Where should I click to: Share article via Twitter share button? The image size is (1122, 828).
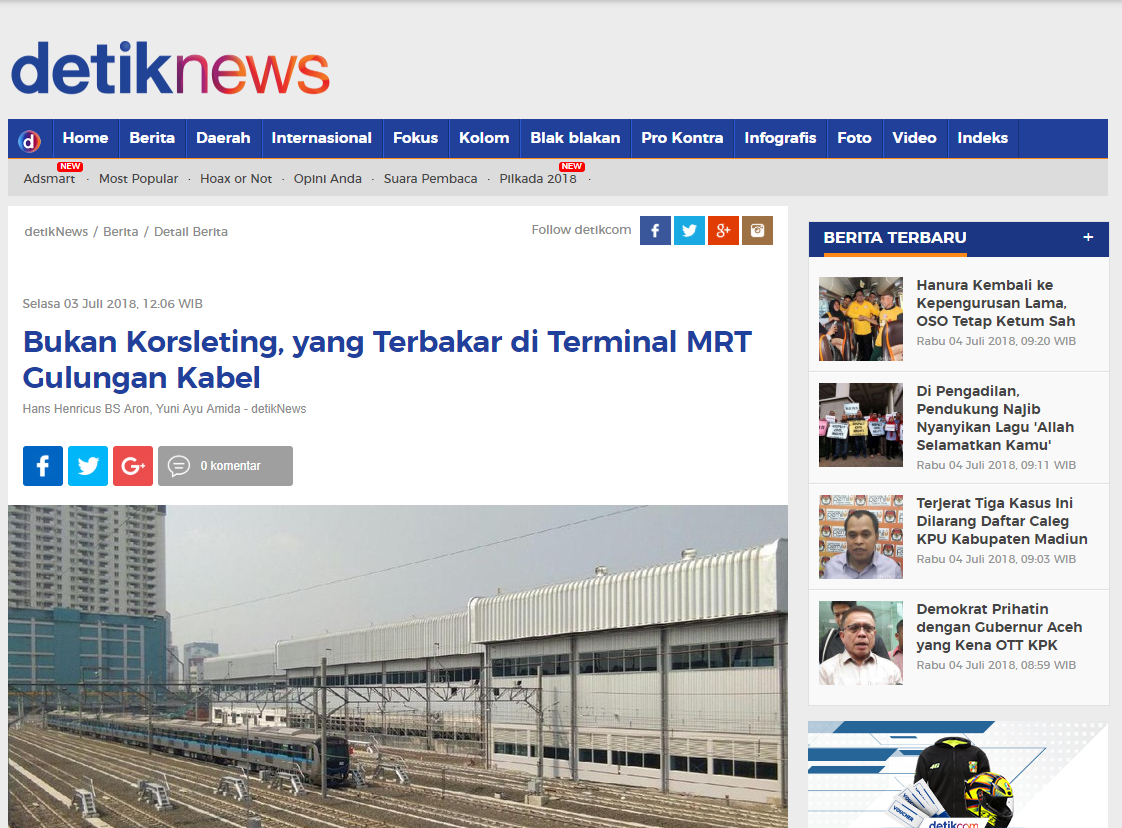coord(88,466)
